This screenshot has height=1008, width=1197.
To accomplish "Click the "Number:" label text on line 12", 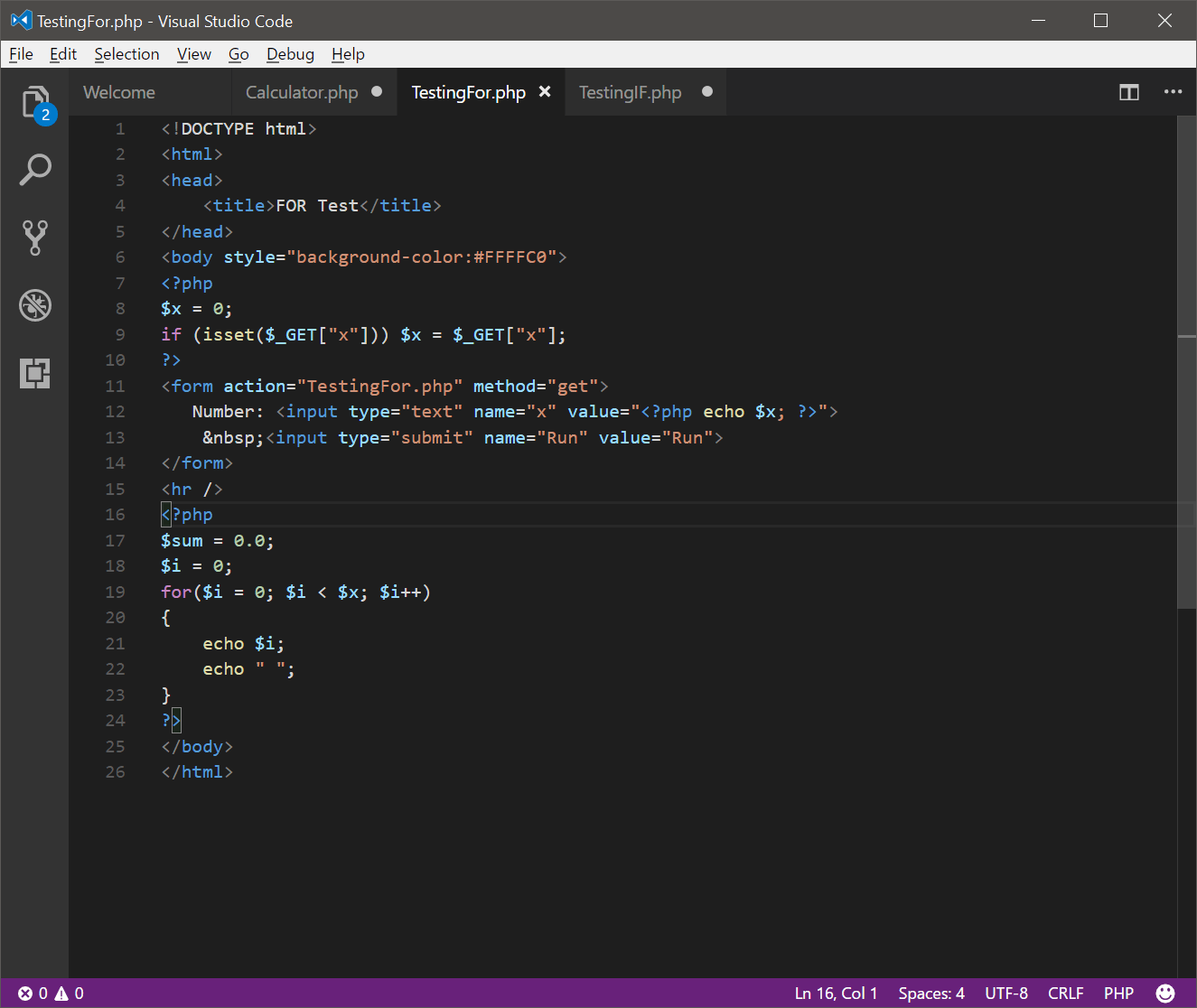I will (x=228, y=412).
